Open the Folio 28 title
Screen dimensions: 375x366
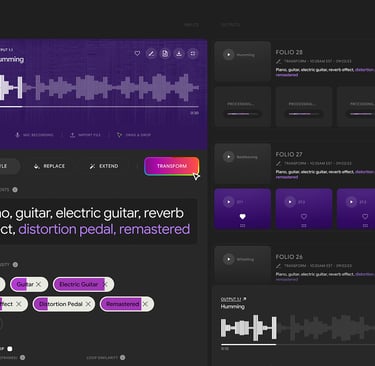289,52
